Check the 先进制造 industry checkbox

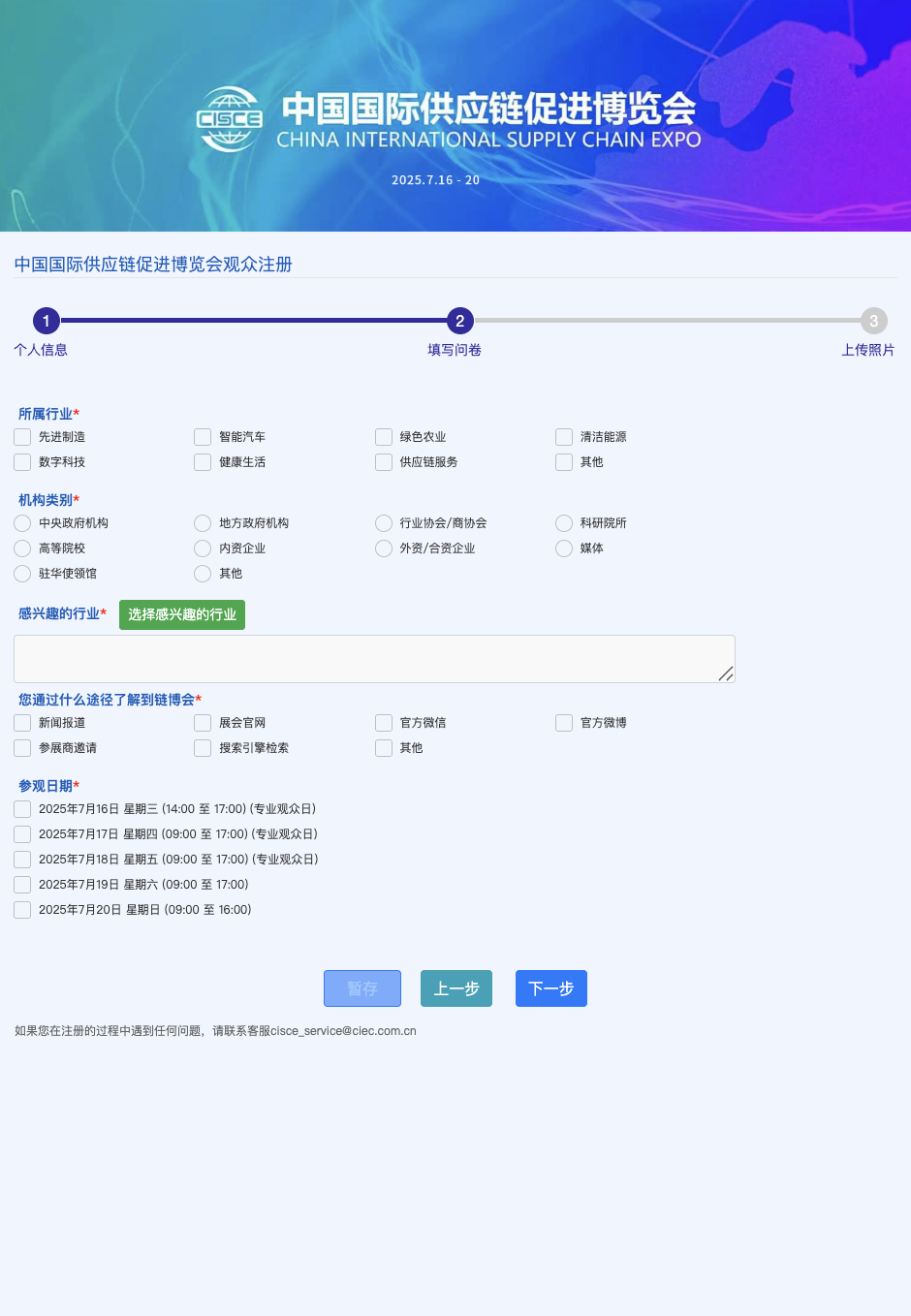pyautogui.click(x=22, y=437)
